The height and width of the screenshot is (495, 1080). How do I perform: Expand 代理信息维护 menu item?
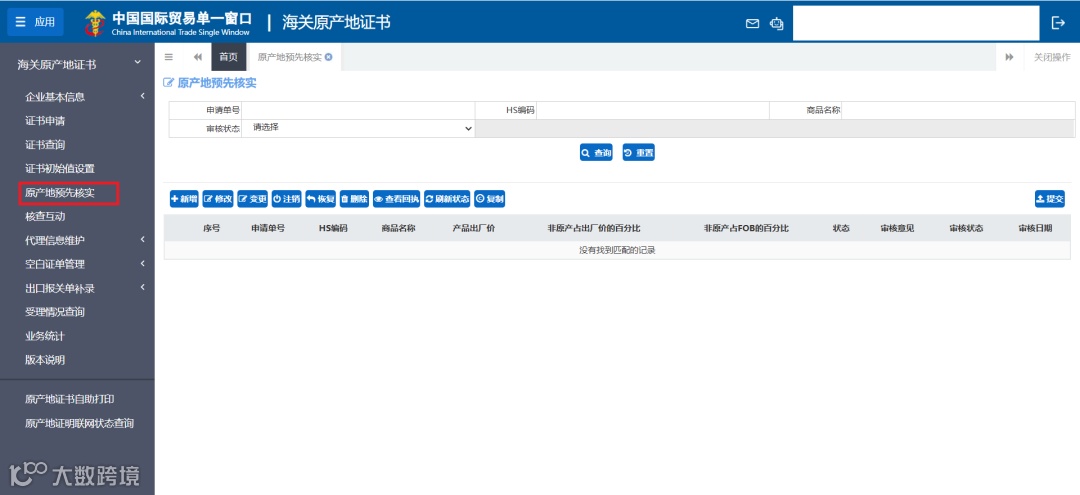77,240
